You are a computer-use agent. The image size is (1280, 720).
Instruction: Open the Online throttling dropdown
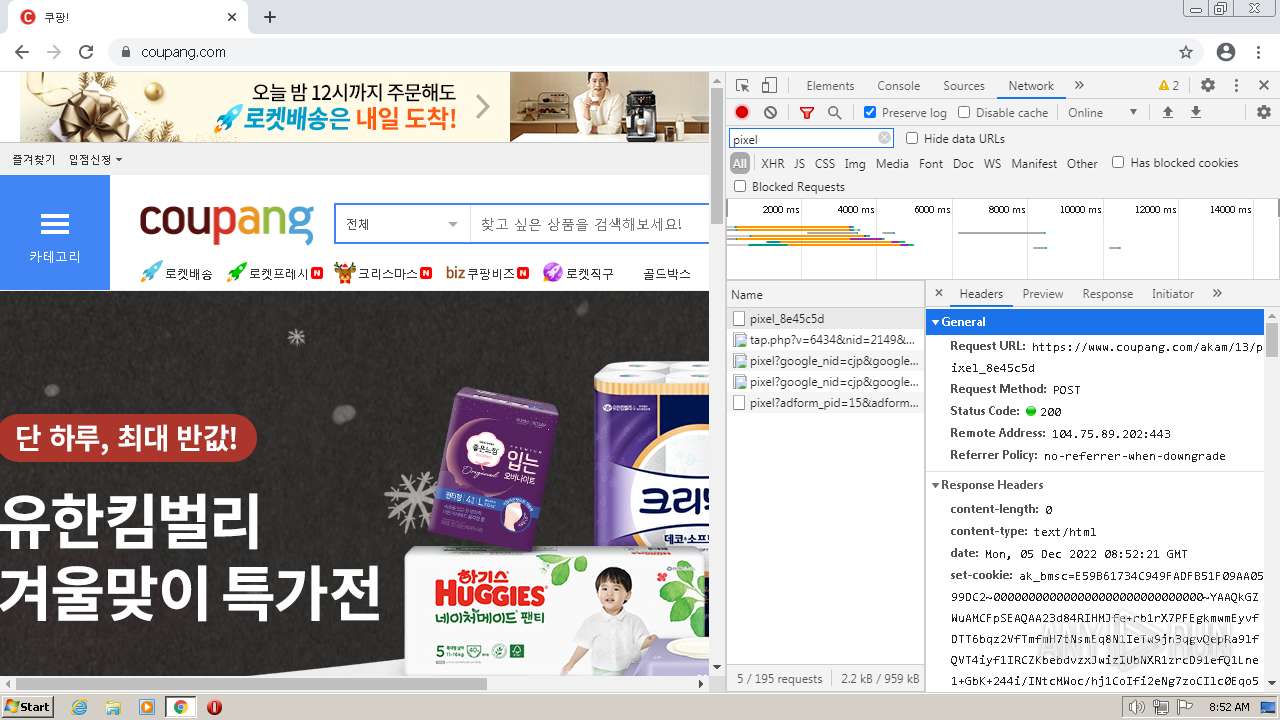pos(1102,113)
